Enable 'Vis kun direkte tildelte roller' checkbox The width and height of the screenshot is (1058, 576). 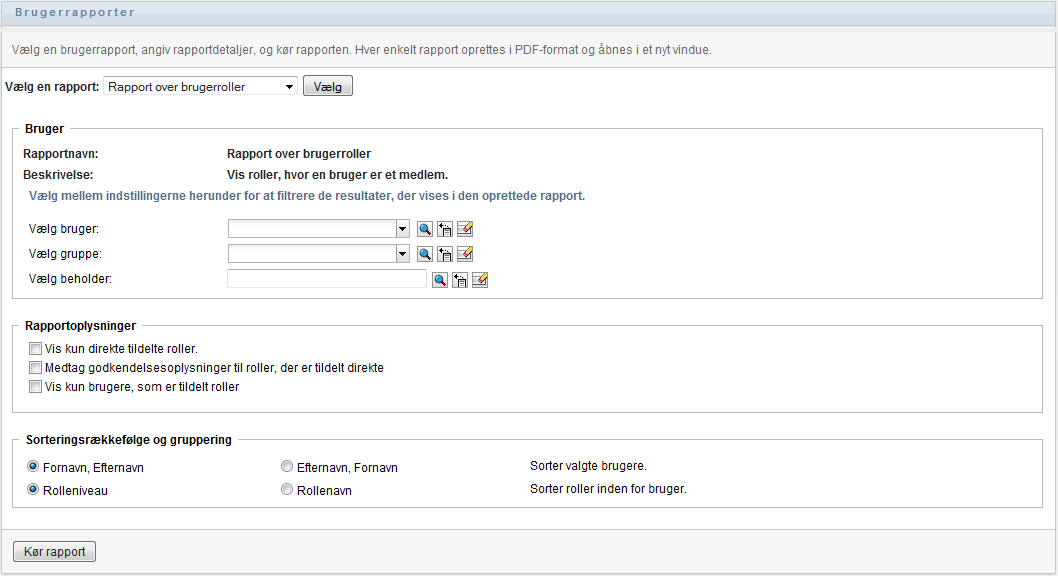click(x=36, y=350)
